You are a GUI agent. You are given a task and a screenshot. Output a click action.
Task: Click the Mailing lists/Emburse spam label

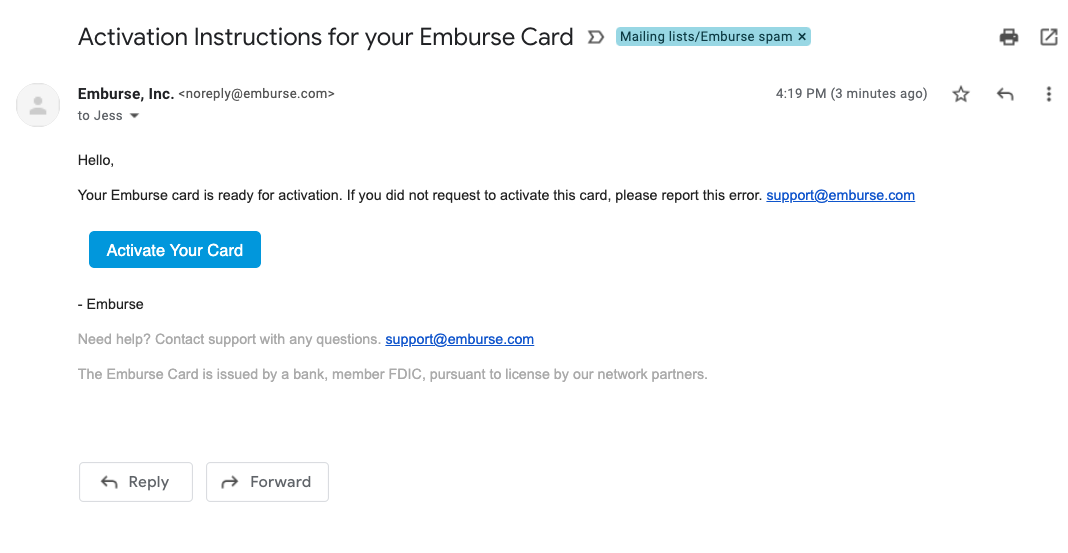[x=706, y=37]
